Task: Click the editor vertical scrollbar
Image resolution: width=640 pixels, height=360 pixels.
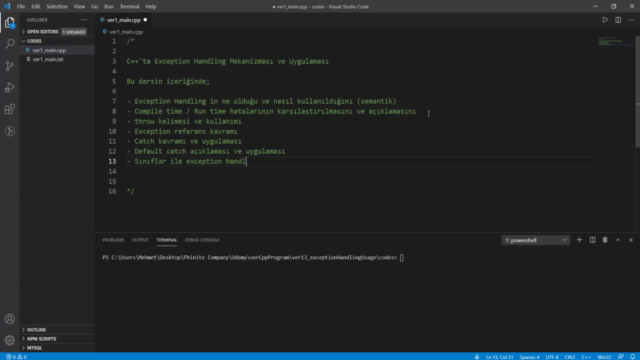Action: pos(638,92)
